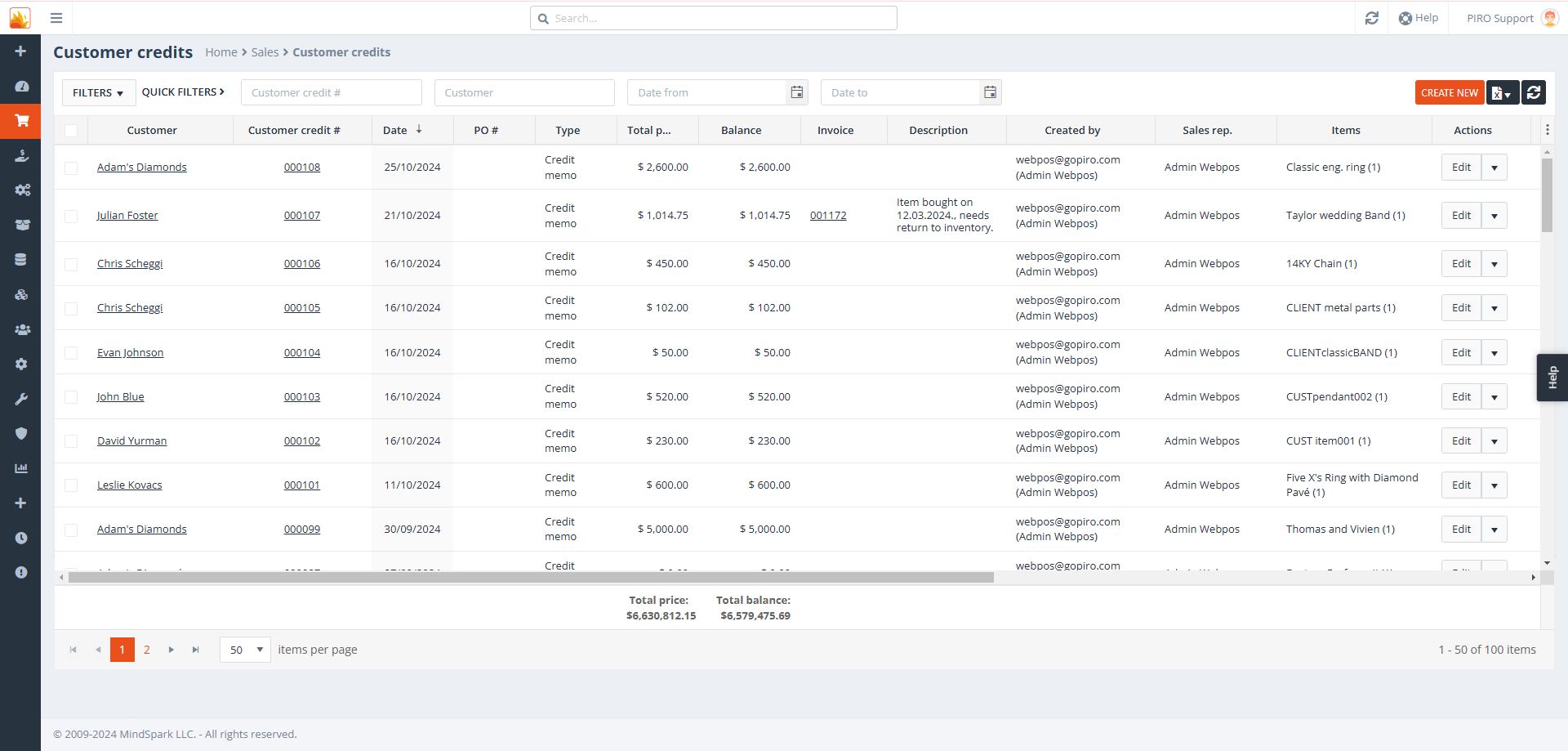
Task: Navigate to Sales in the breadcrumb
Action: (x=265, y=52)
